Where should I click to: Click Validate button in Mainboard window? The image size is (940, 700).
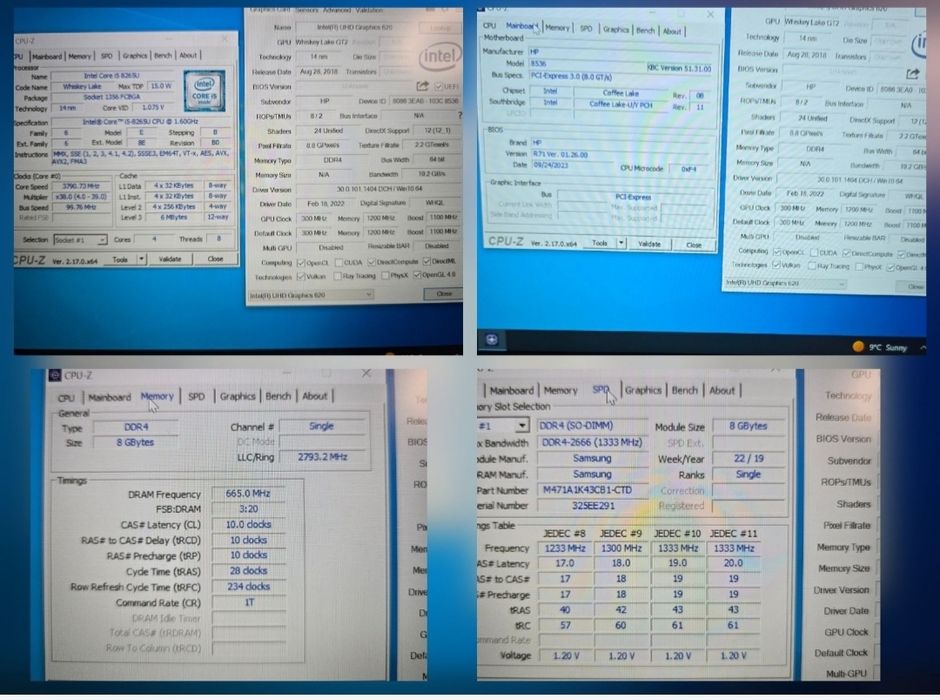(x=649, y=244)
